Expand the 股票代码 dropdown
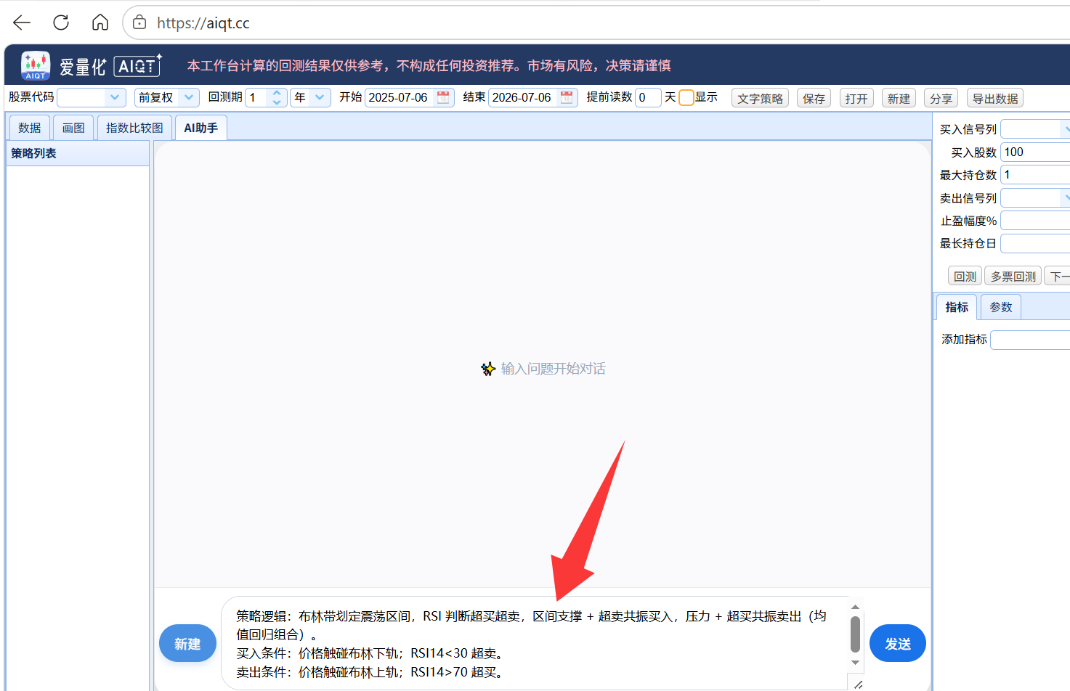The height and width of the screenshot is (691, 1070). tap(115, 98)
